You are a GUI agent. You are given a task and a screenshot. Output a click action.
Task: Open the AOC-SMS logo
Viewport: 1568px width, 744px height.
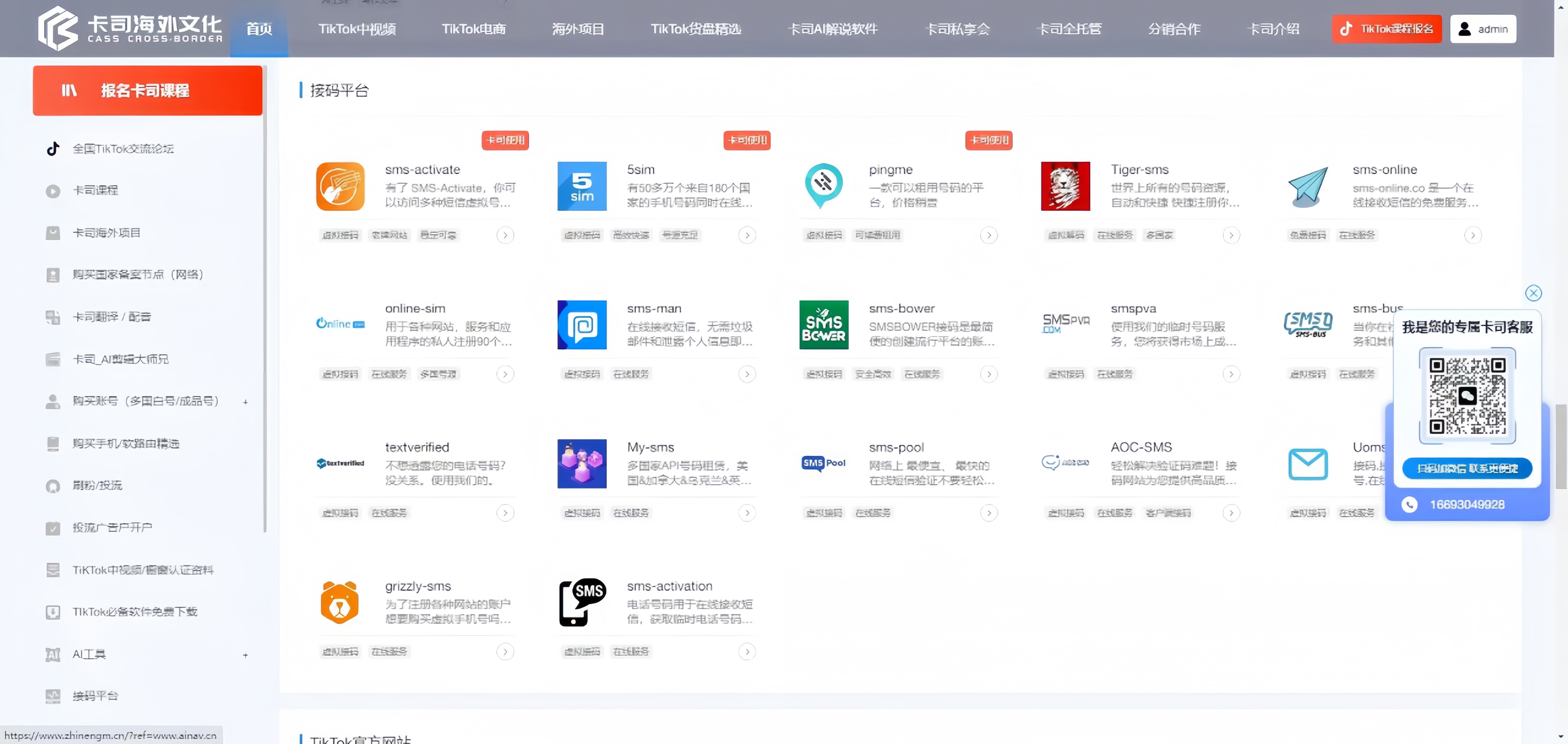1065,463
